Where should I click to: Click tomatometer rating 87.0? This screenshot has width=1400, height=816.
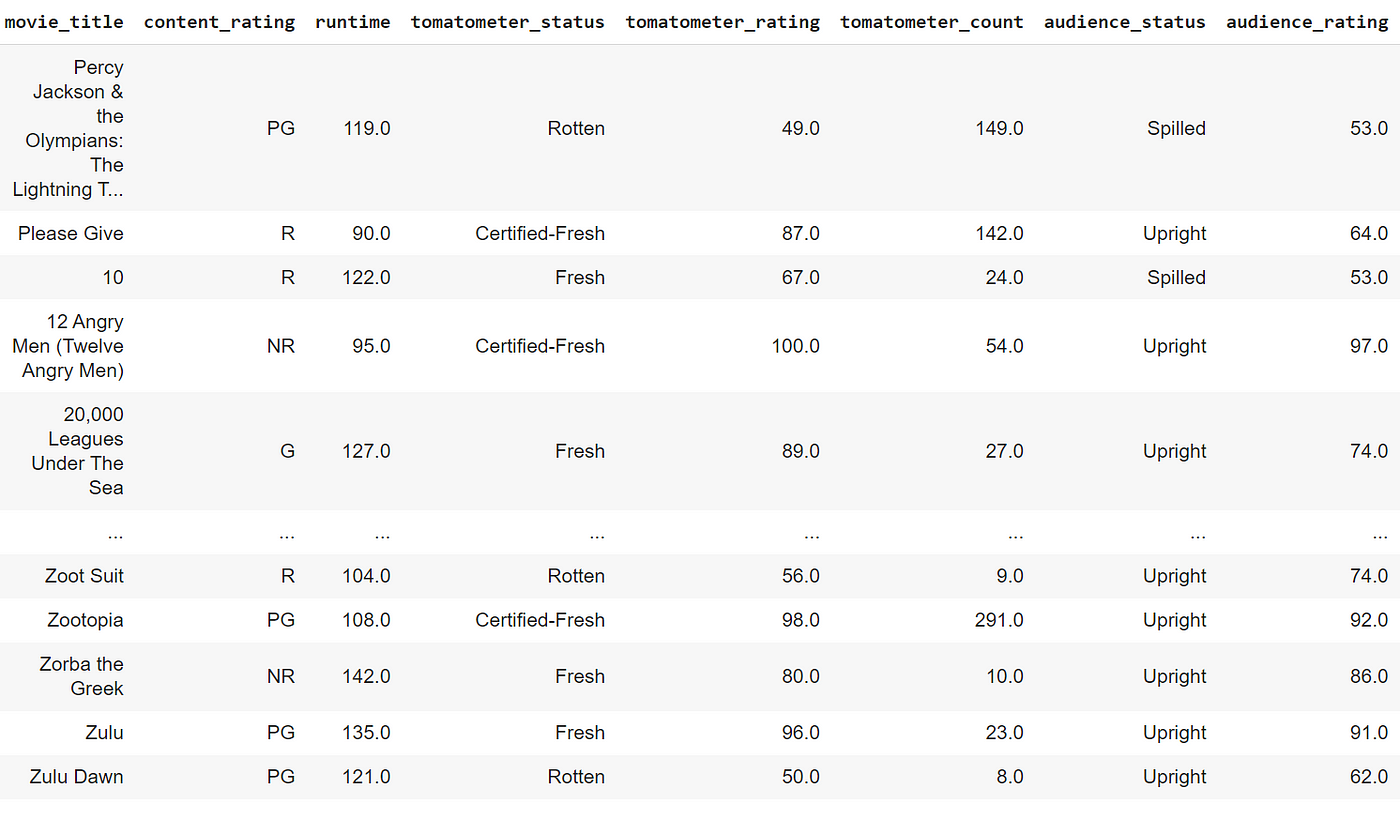click(x=801, y=233)
